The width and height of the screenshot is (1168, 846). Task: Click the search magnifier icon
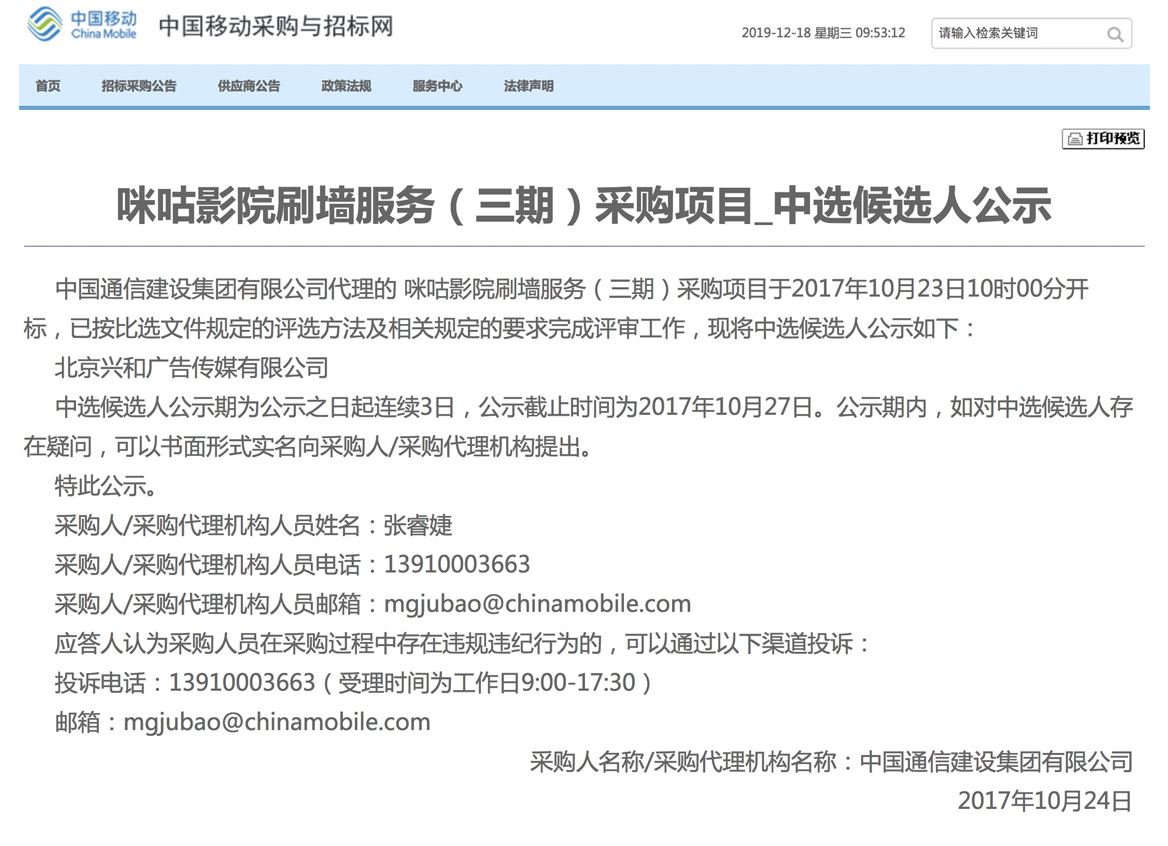[1114, 34]
